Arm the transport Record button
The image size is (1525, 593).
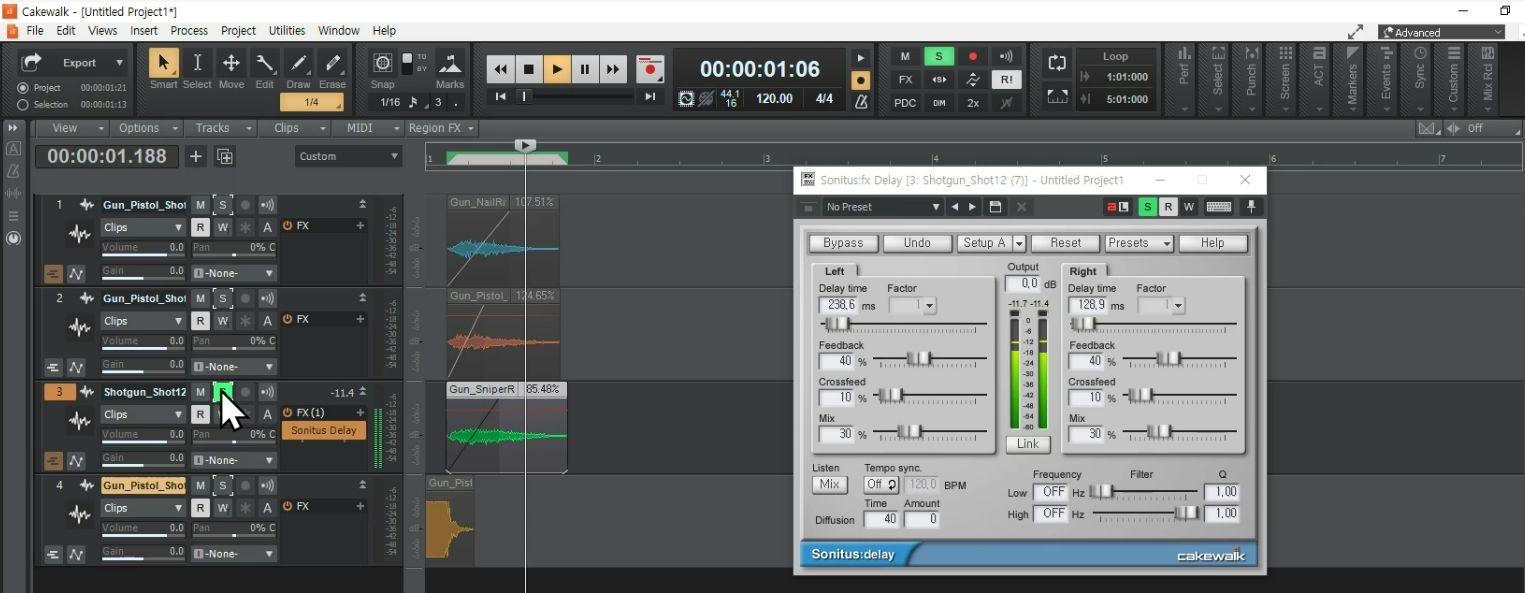point(650,69)
